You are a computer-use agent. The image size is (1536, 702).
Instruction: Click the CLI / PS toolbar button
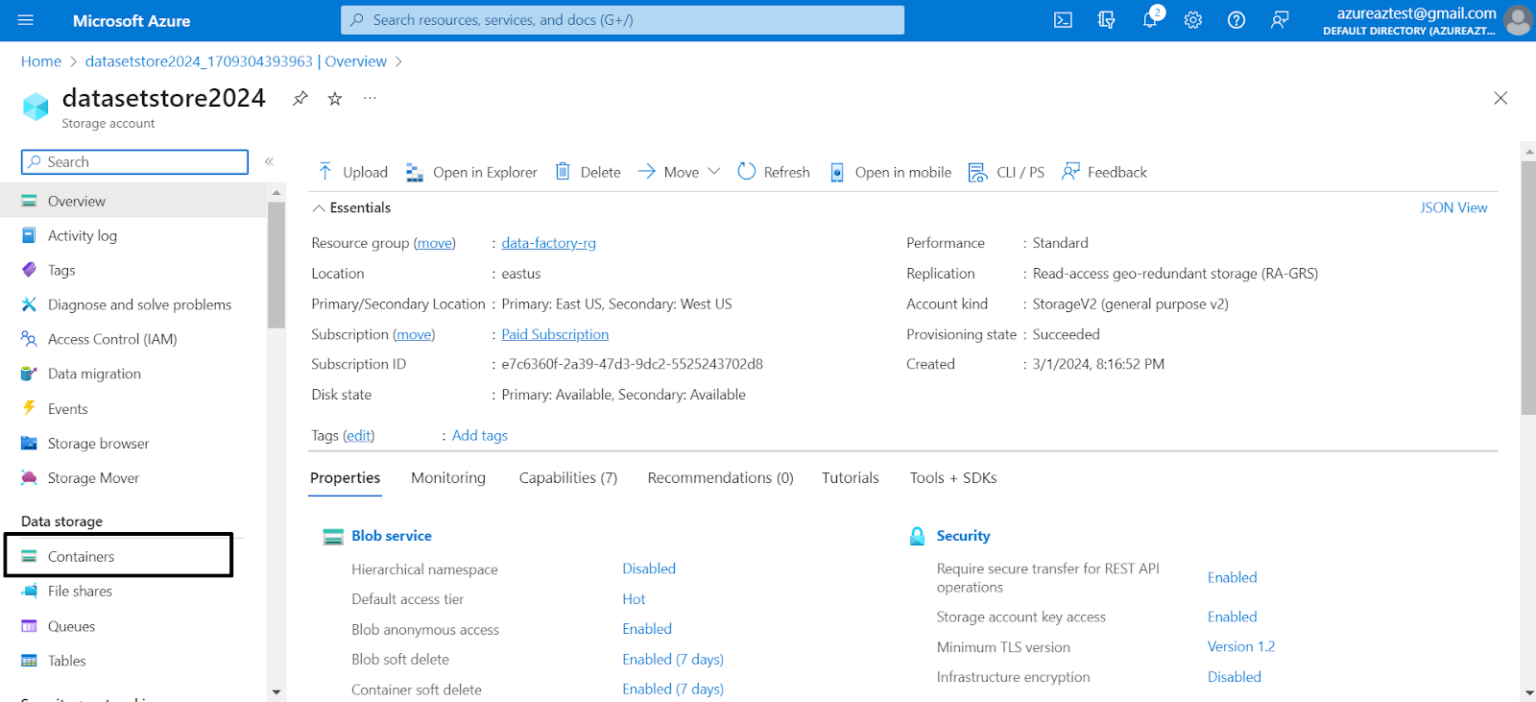(x=1007, y=172)
